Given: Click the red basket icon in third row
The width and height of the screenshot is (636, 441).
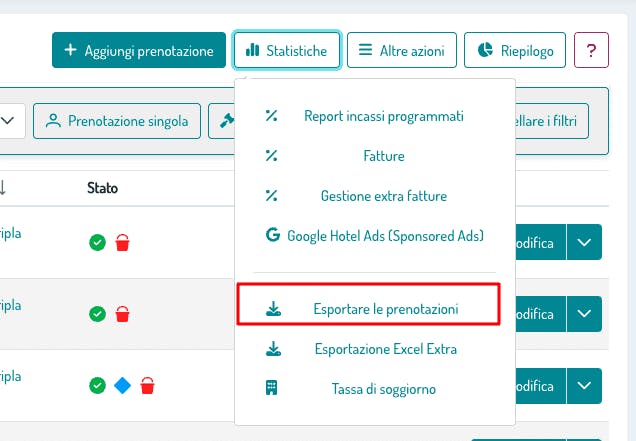Looking at the screenshot, I should coord(147,385).
